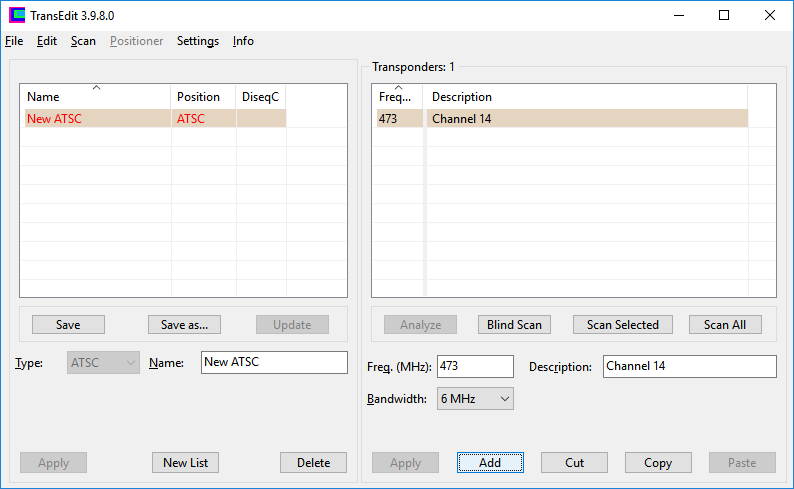The image size is (794, 489).
Task: Select the New ATSC list entry
Action: 95,119
